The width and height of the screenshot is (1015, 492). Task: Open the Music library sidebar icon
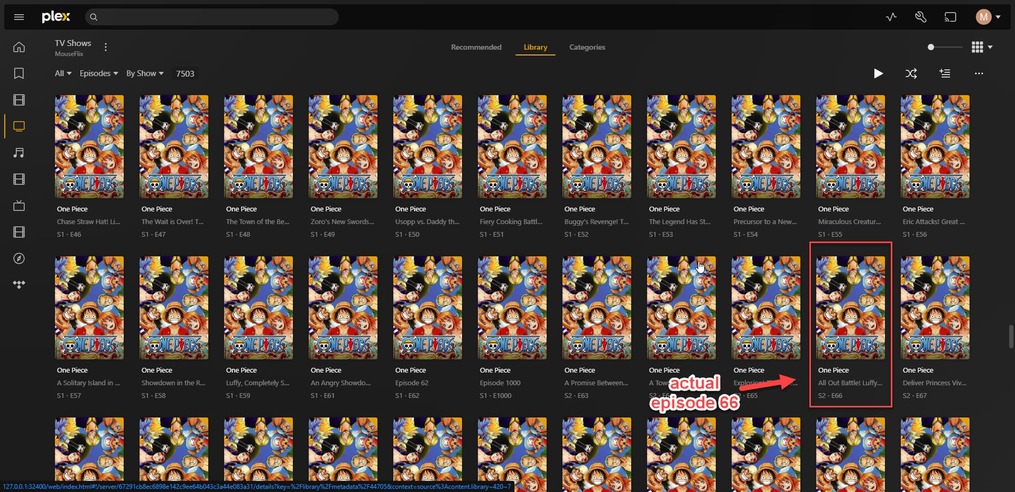tap(19, 153)
